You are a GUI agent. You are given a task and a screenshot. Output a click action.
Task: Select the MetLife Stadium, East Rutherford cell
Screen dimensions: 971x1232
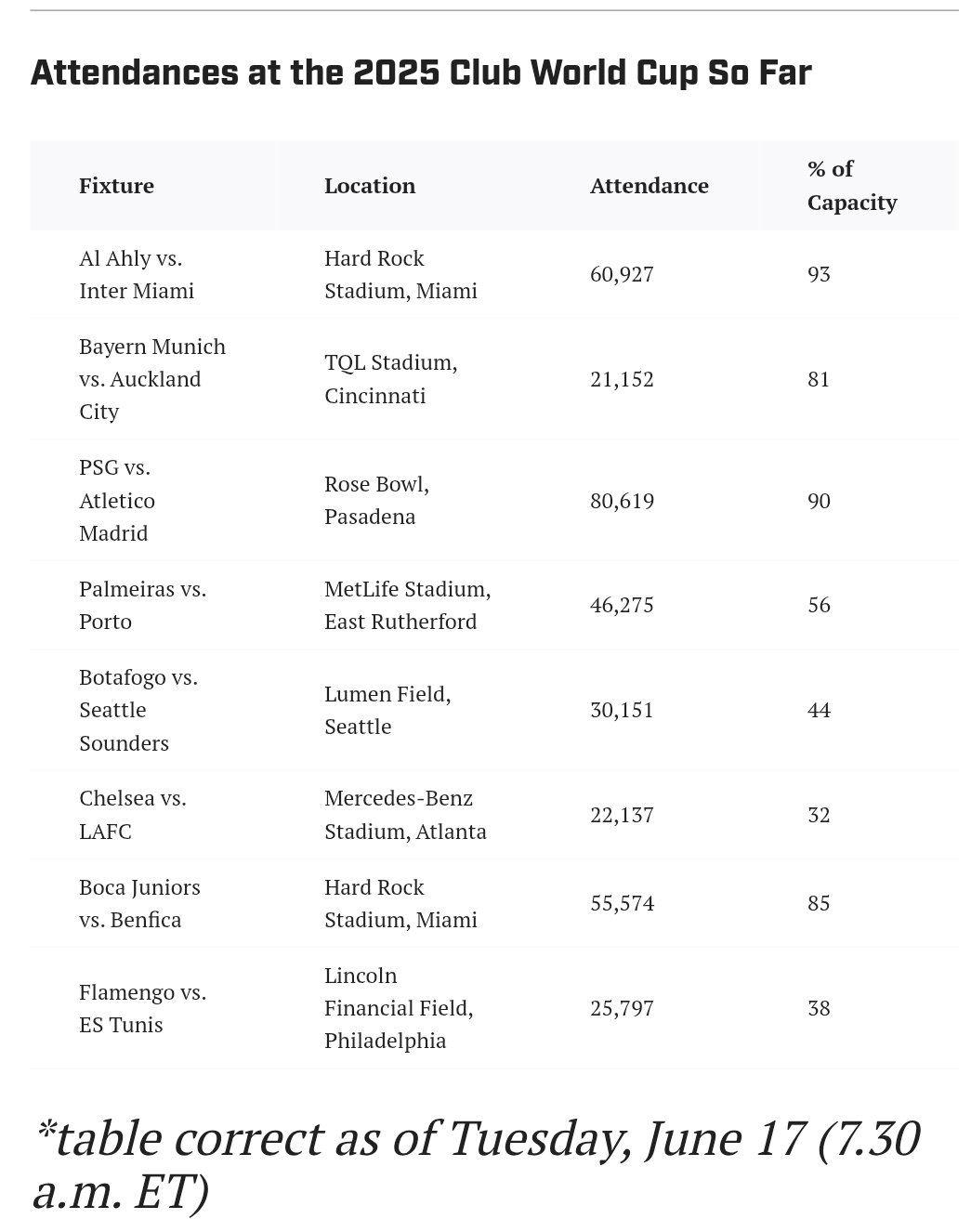coord(407,605)
